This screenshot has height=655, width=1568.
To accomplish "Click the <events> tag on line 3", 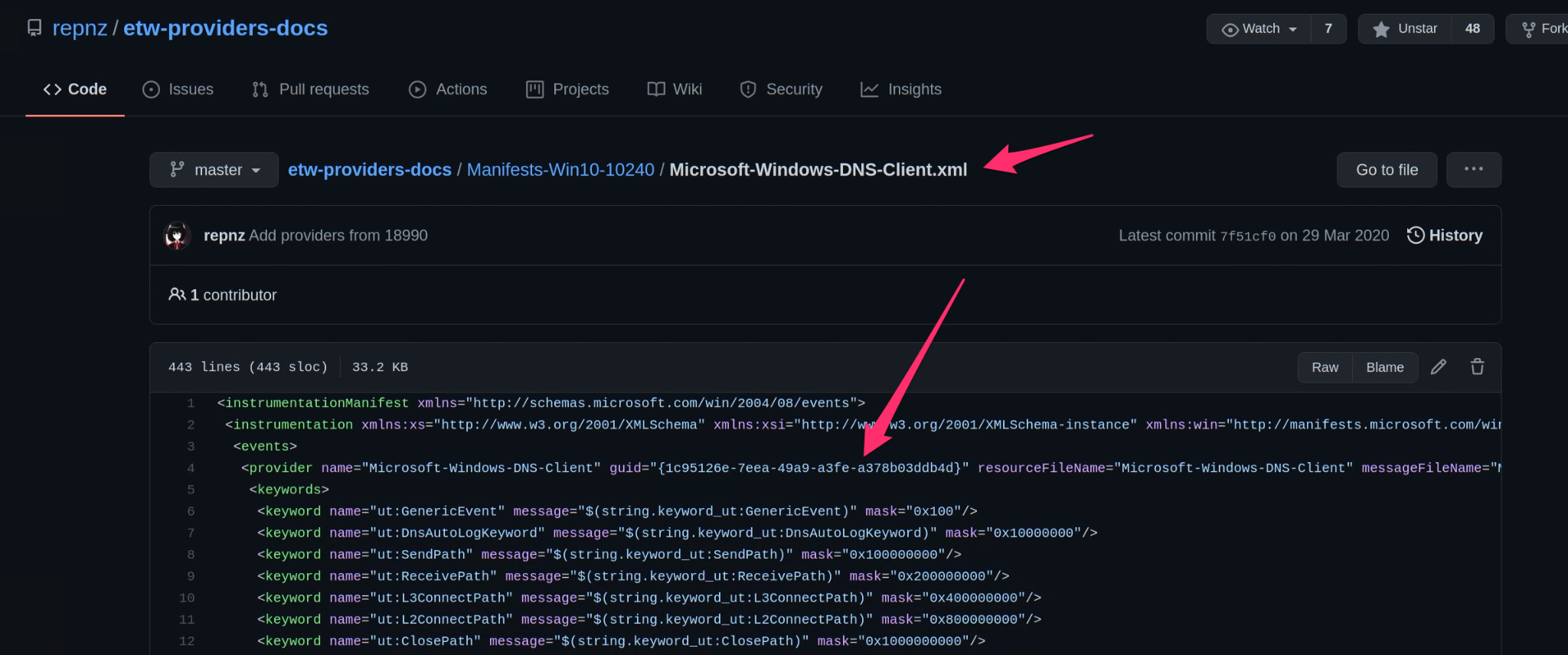I will (265, 446).
